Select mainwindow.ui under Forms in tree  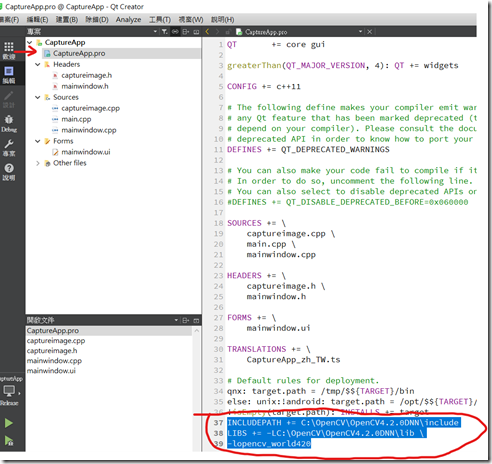pyautogui.click(x=86, y=152)
